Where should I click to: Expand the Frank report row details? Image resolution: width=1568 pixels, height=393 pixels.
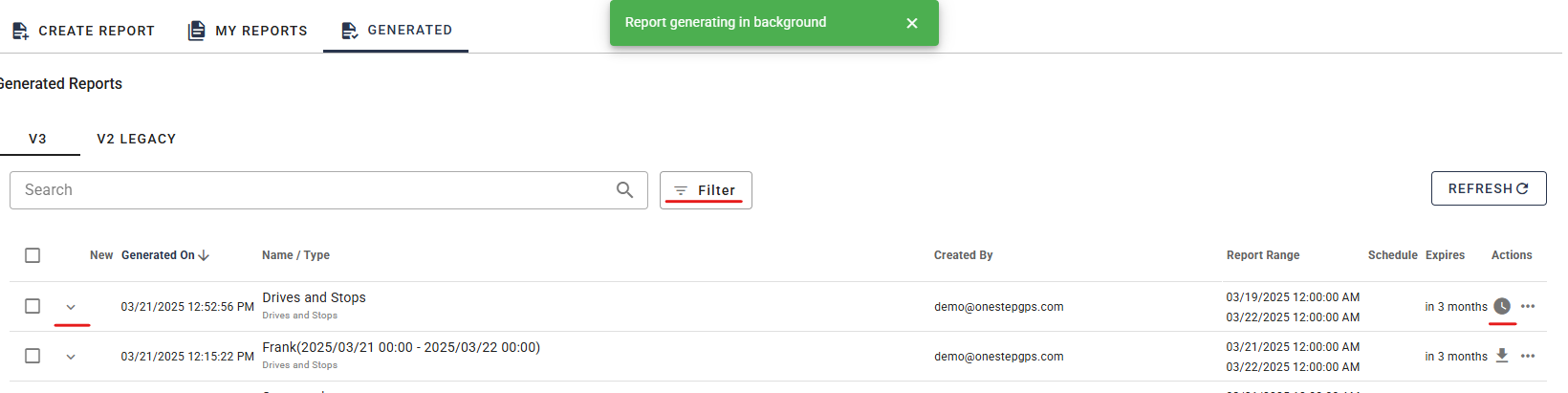[71, 357]
